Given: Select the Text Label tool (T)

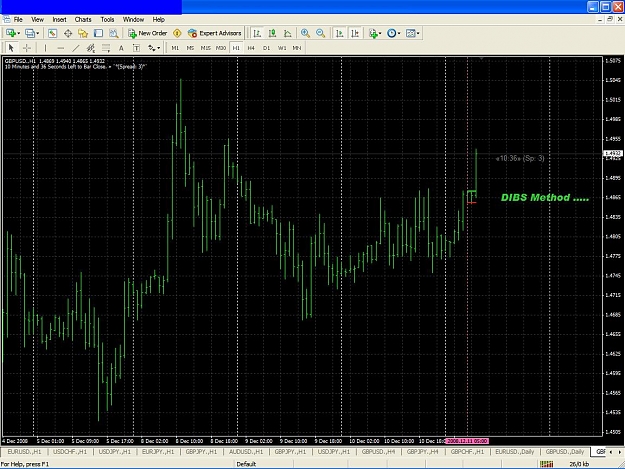Looking at the screenshot, I should (136, 48).
